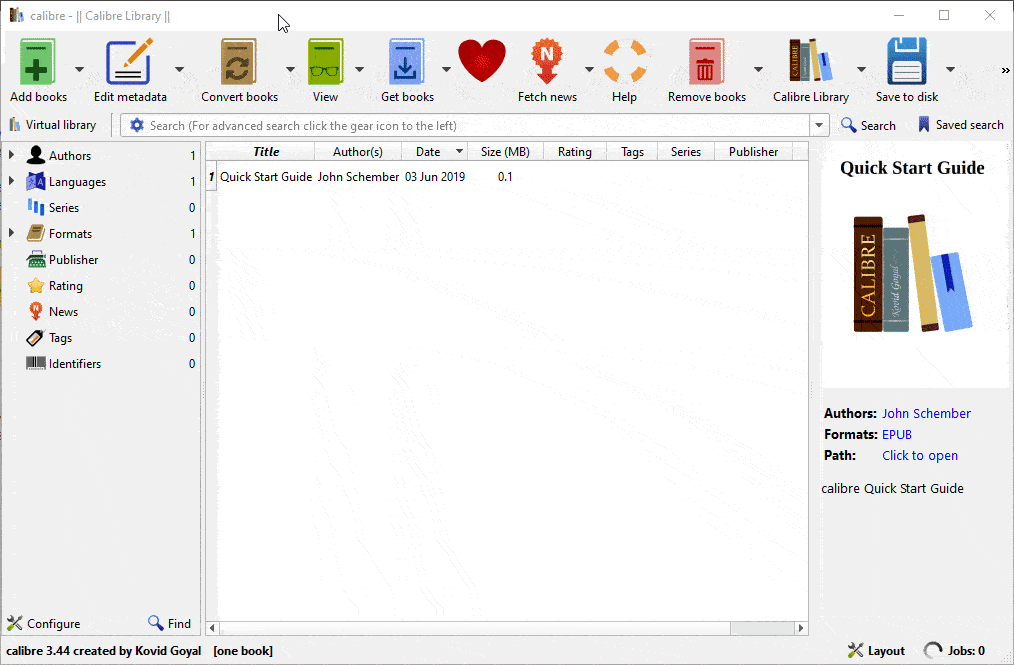Expand Add books dropdown arrow
The width and height of the screenshot is (1014, 665).
pos(80,69)
